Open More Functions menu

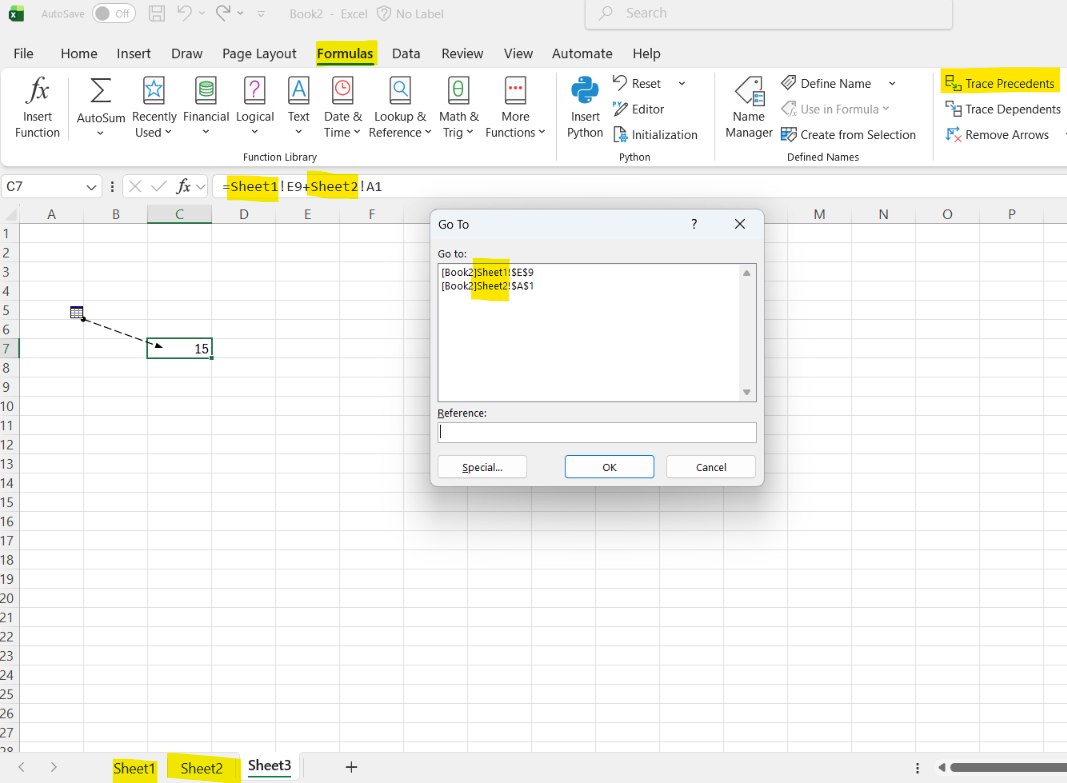(x=515, y=107)
